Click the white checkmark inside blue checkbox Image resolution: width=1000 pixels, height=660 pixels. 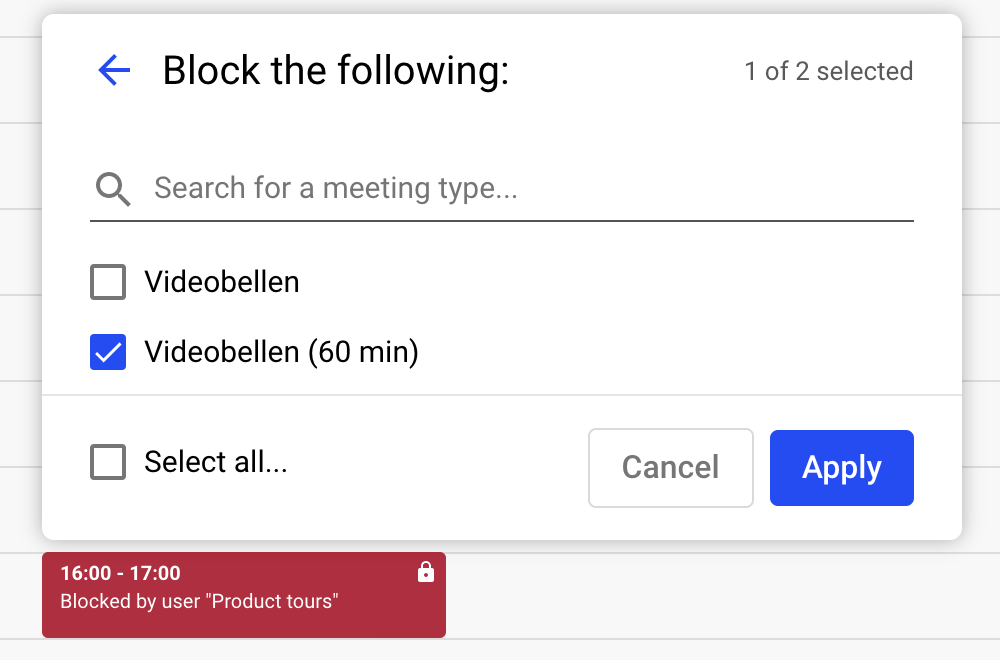(x=108, y=353)
